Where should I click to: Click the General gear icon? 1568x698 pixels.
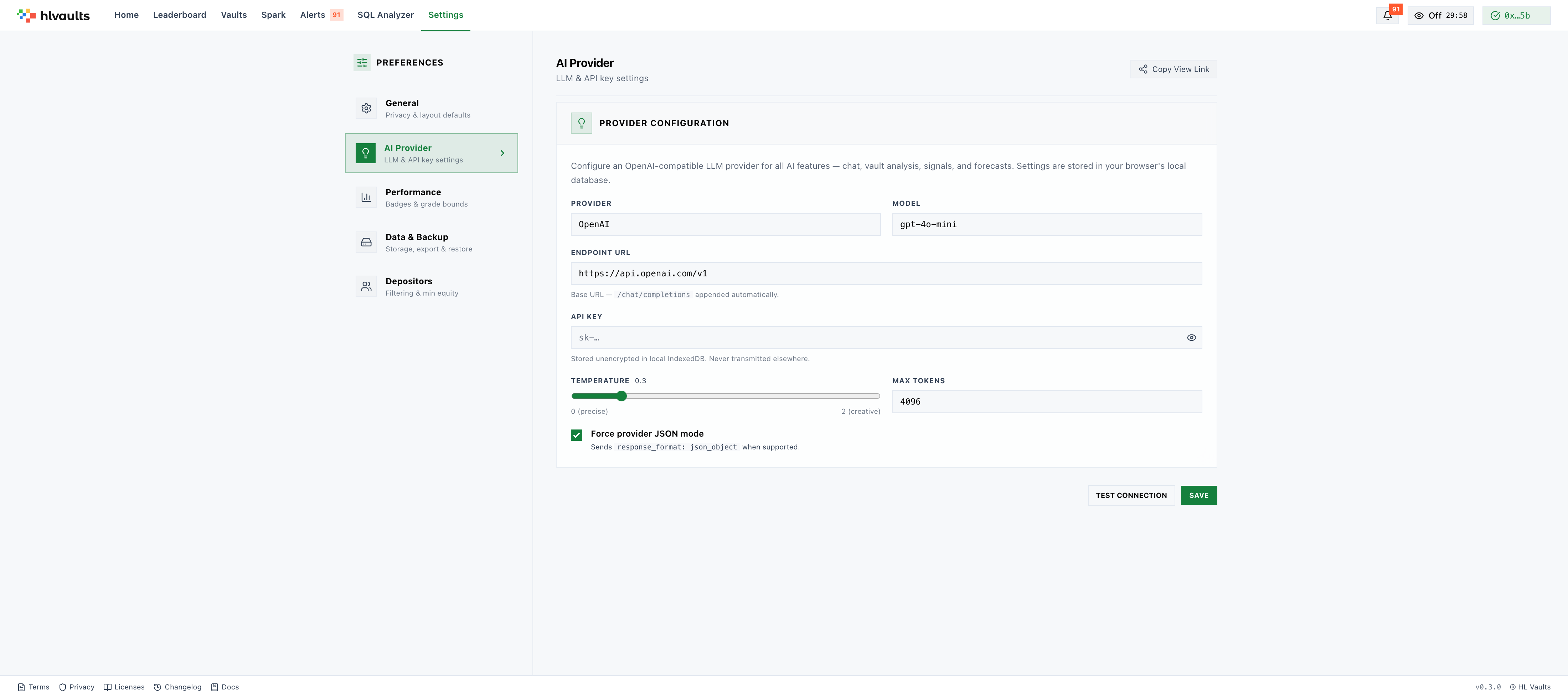coord(366,108)
